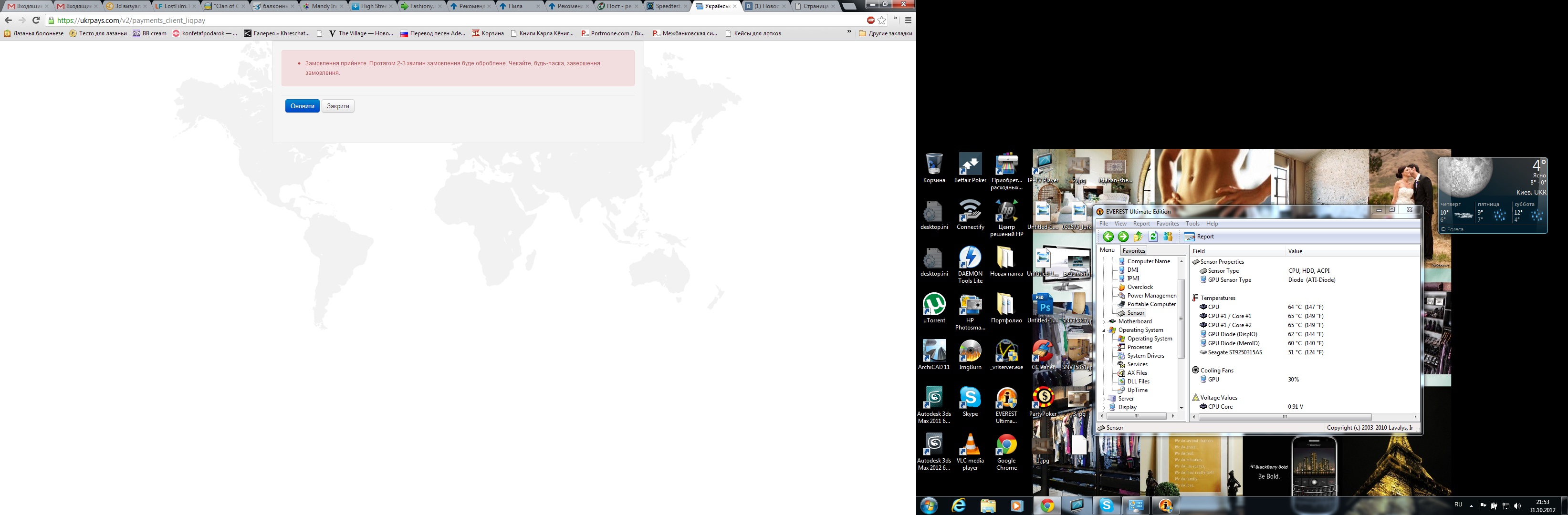
Task: Click the green Forward arrow in EVEREST
Action: pos(1123,237)
